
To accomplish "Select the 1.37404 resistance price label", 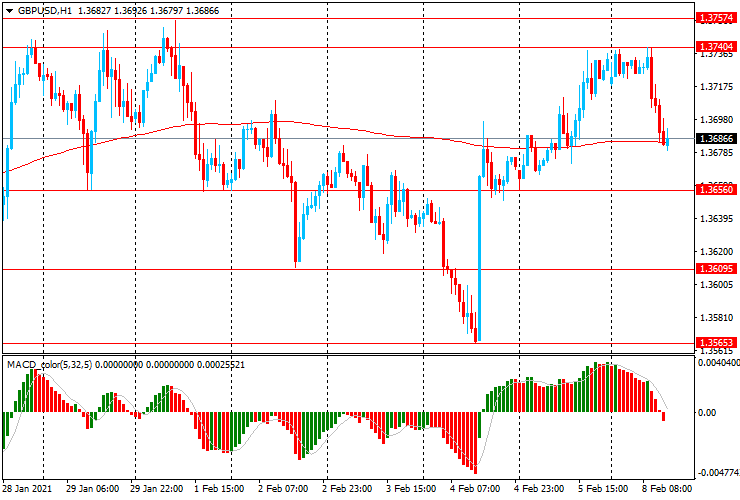I will [717, 47].
